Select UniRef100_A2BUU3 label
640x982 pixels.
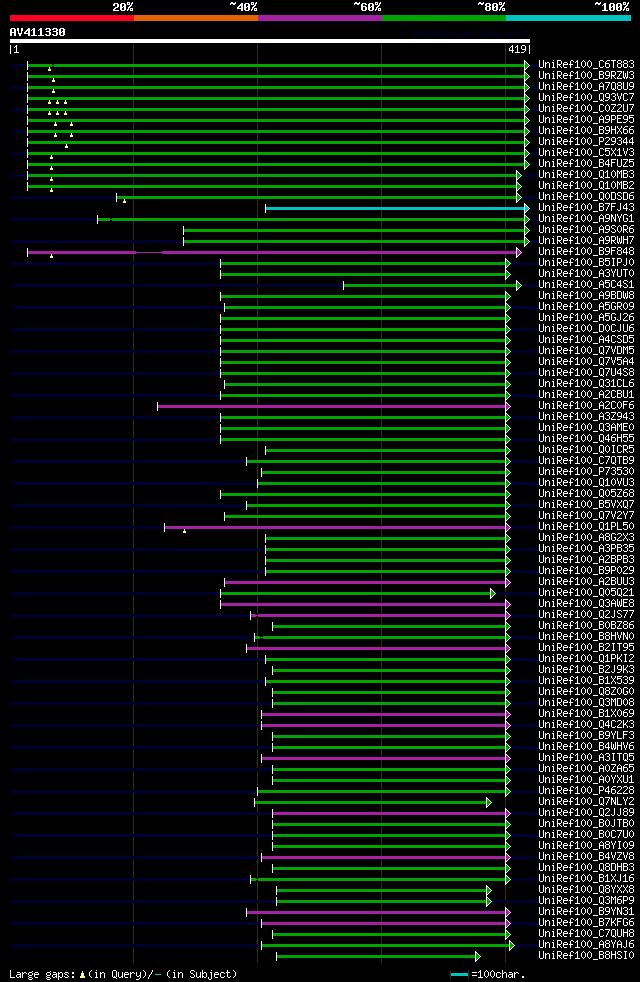click(586, 582)
